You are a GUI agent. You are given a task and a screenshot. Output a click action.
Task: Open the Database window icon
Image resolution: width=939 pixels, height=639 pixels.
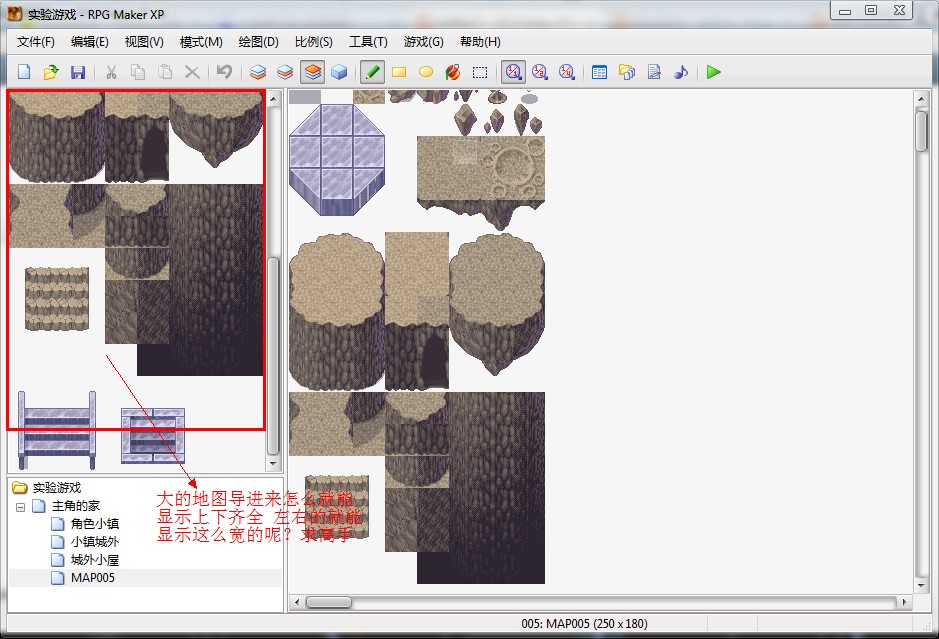tap(599, 72)
